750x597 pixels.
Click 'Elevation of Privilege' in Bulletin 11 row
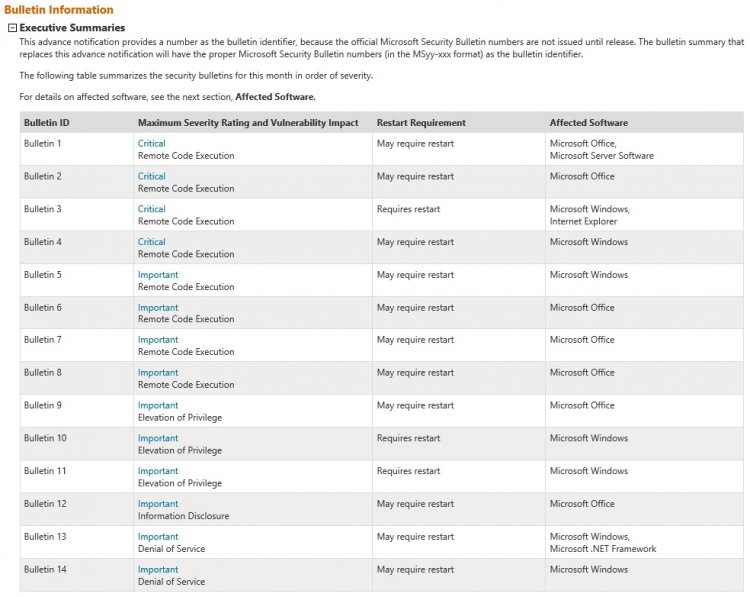pyautogui.click(x=180, y=484)
